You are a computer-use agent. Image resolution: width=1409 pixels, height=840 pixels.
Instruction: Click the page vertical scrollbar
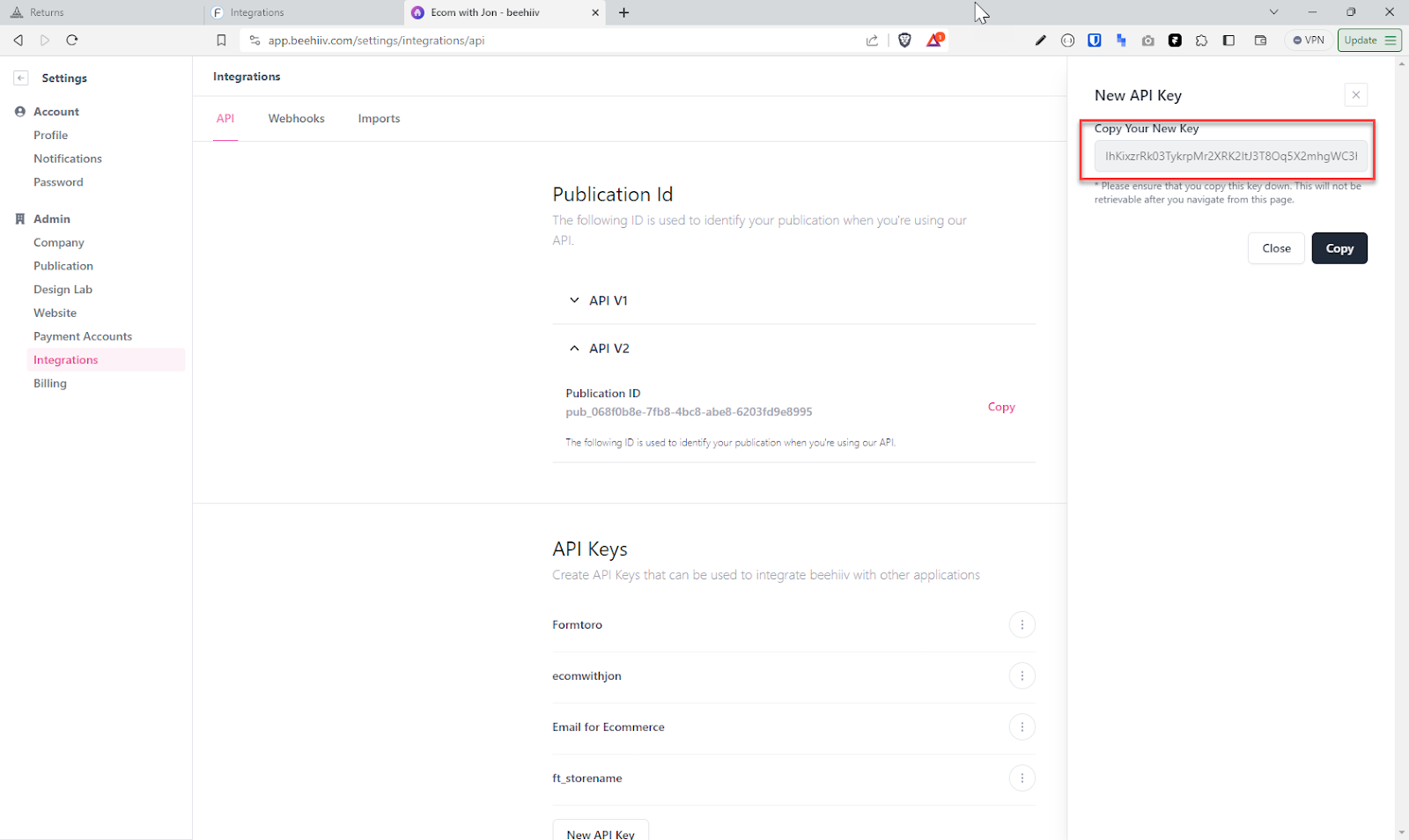coord(1402,448)
